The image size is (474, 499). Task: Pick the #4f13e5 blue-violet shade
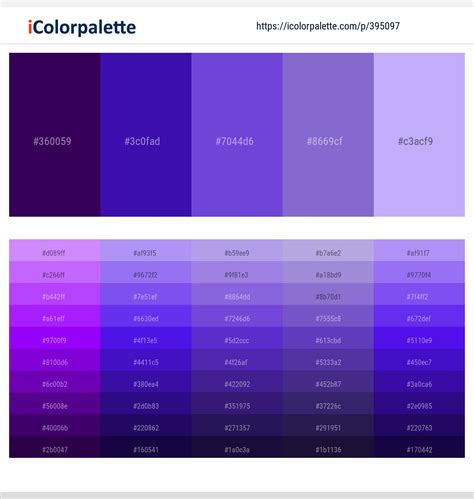tap(146, 338)
